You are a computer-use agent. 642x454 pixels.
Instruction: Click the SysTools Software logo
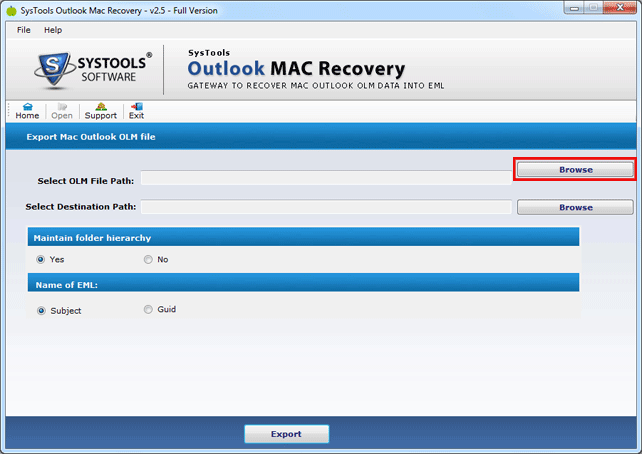(x=93, y=70)
